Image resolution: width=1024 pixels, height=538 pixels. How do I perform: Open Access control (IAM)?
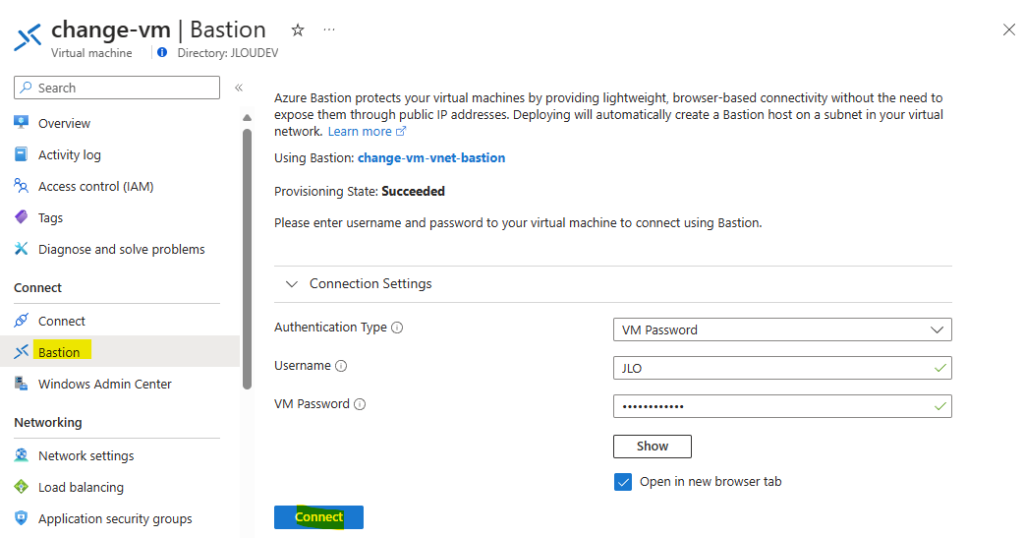tap(95, 186)
